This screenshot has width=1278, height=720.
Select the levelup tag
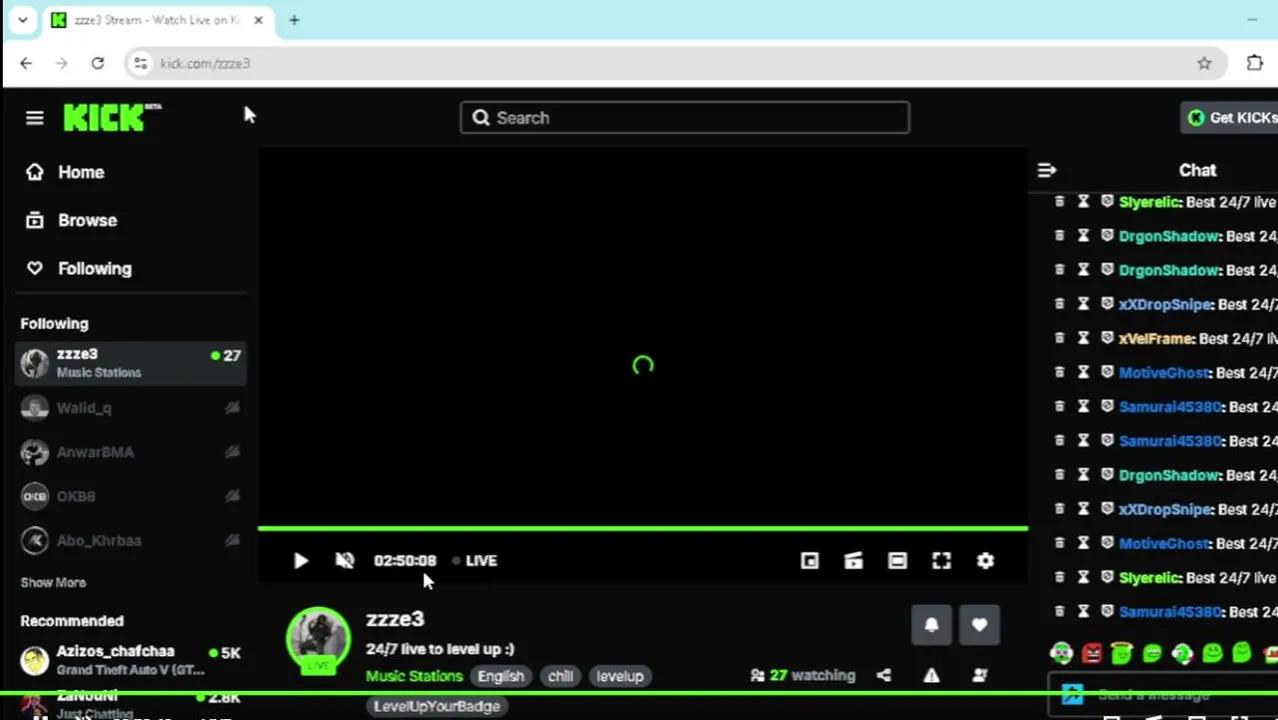pyautogui.click(x=620, y=676)
